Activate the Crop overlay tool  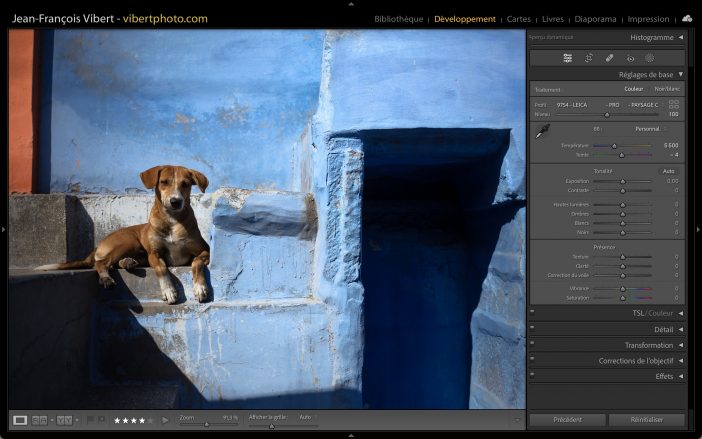[589, 58]
